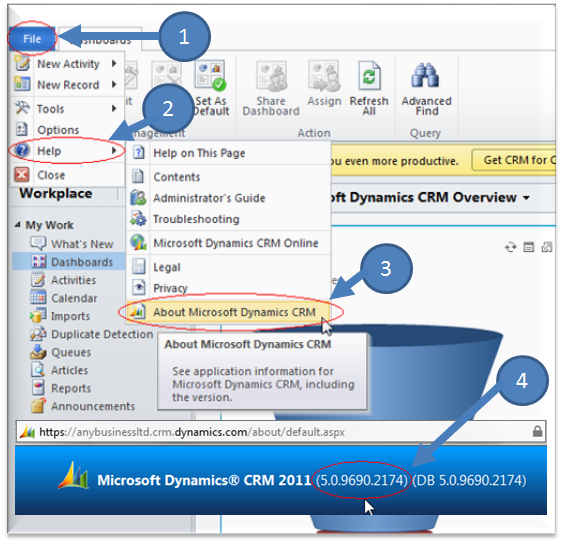Open Contents from the Help submenu

[228, 177]
